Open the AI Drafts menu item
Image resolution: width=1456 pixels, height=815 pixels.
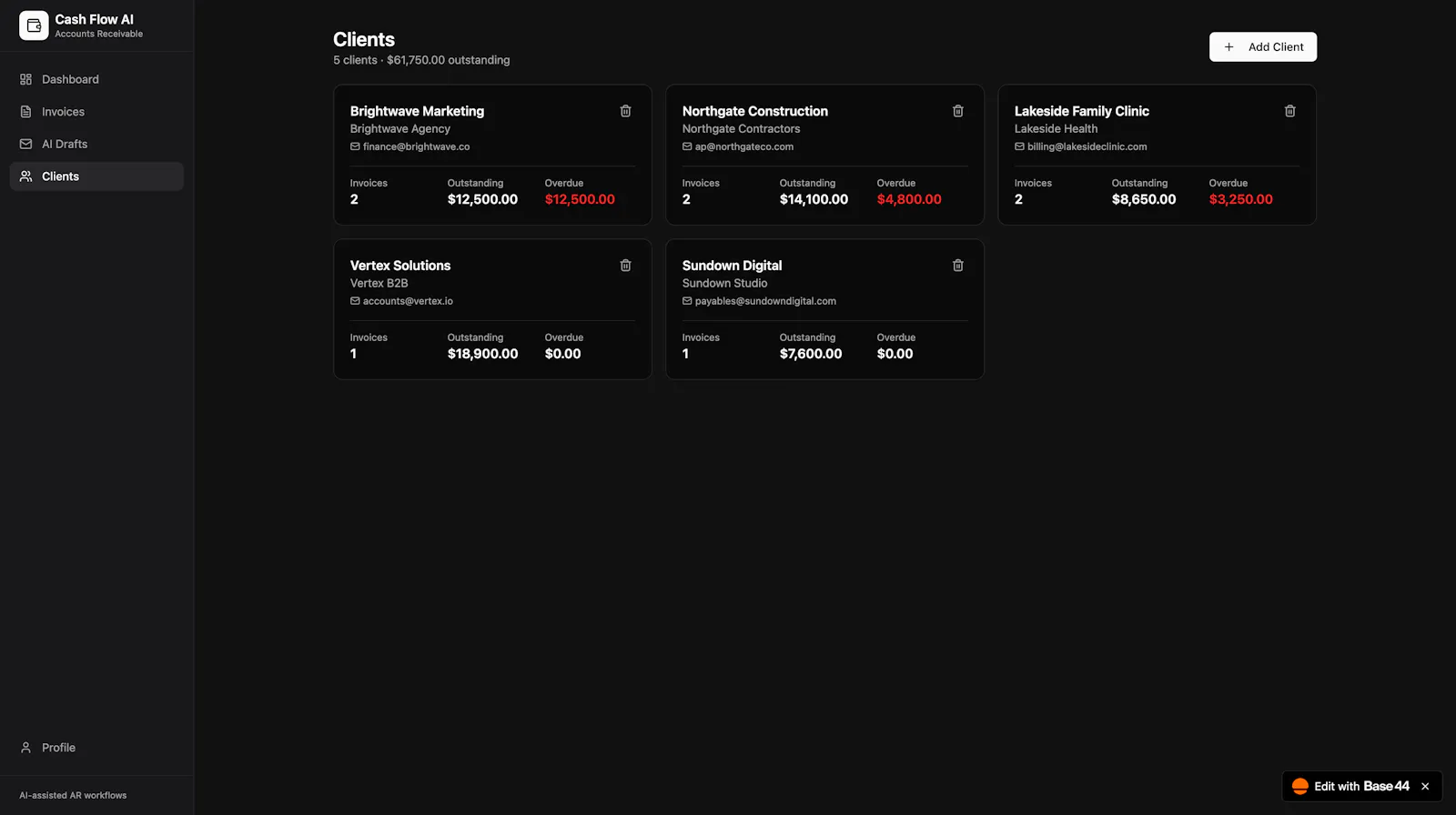click(96, 144)
